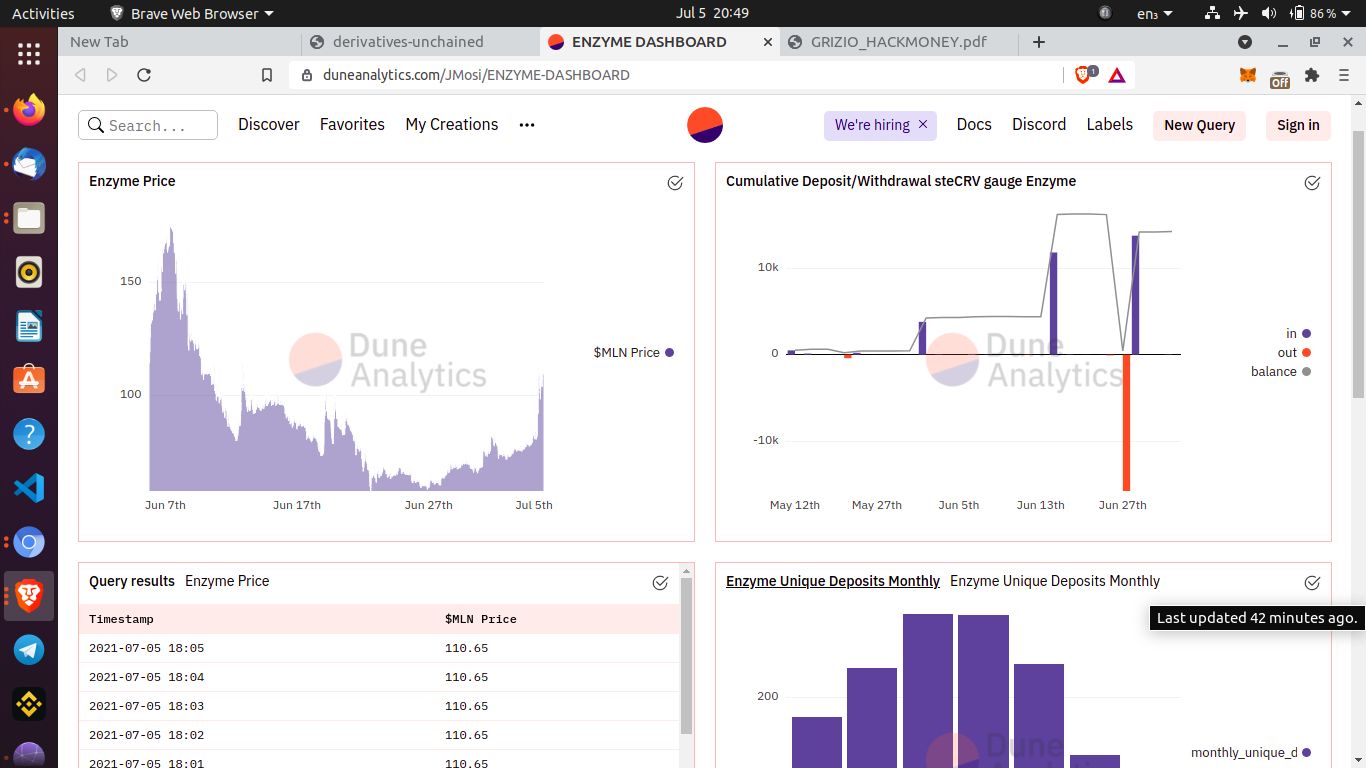
Task: Open My Creations
Action: click(x=452, y=125)
